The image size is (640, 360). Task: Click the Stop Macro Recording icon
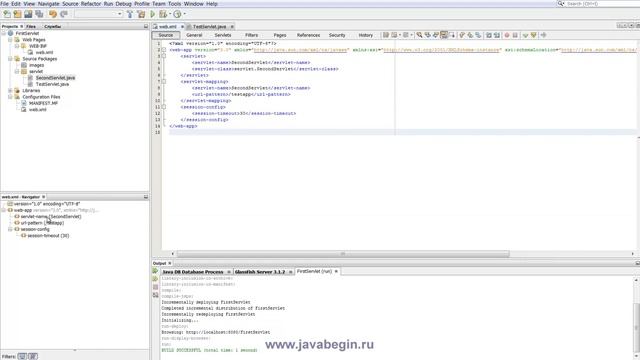515,35
